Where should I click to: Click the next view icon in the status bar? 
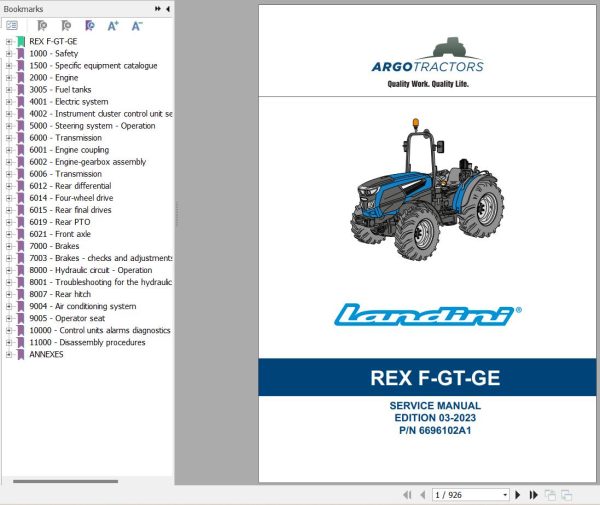pyautogui.click(x=566, y=495)
